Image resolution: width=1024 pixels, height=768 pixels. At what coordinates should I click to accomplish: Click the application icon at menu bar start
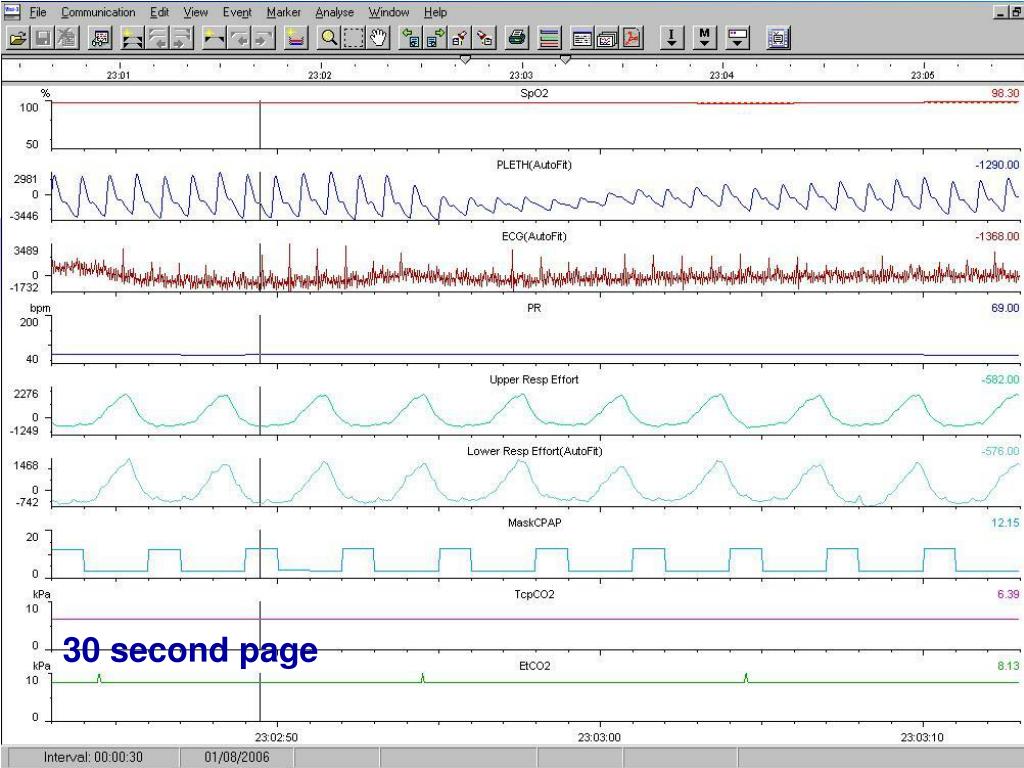[x=12, y=12]
